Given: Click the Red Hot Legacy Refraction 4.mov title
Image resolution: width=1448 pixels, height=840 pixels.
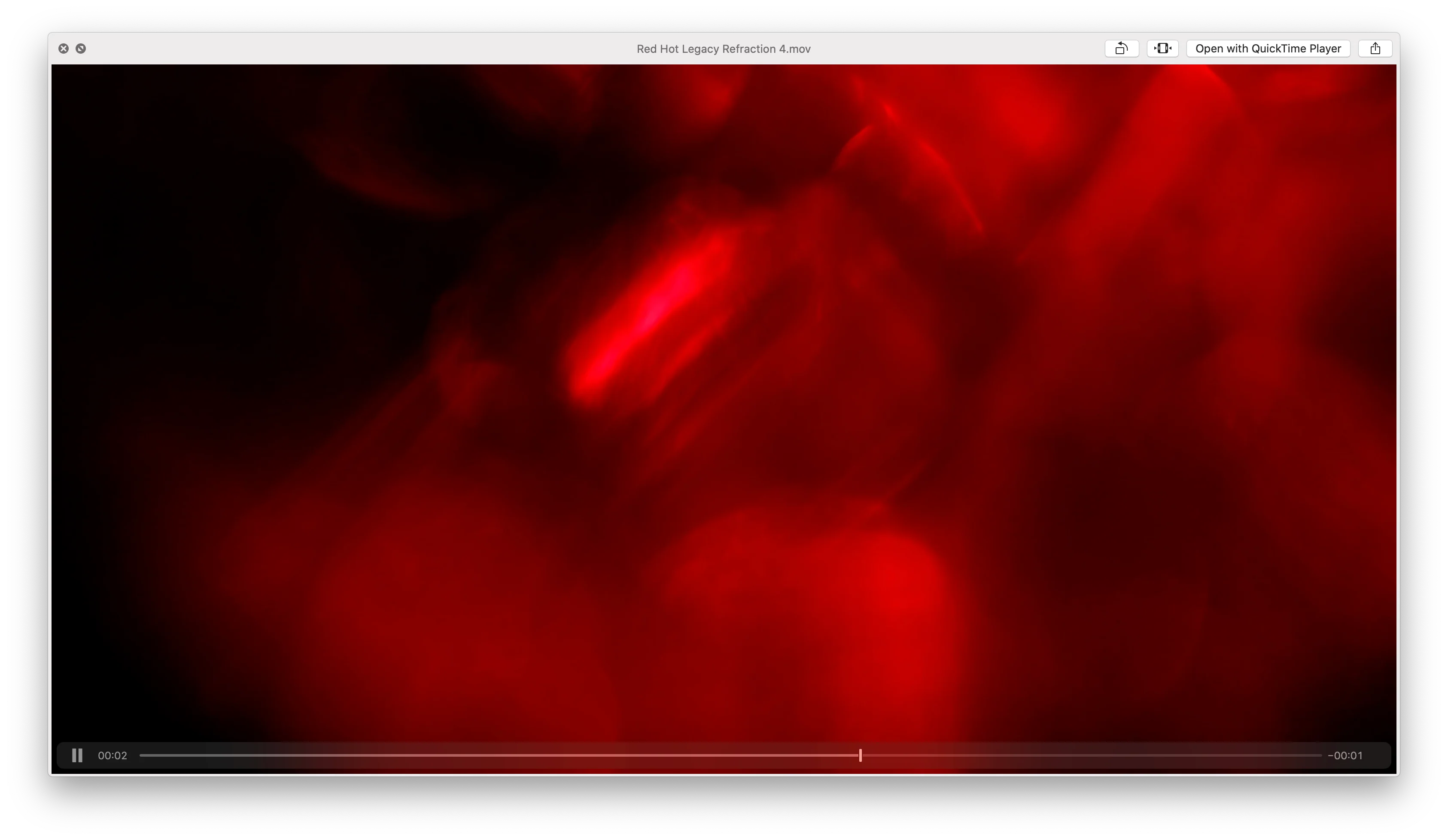Looking at the screenshot, I should click(x=723, y=49).
